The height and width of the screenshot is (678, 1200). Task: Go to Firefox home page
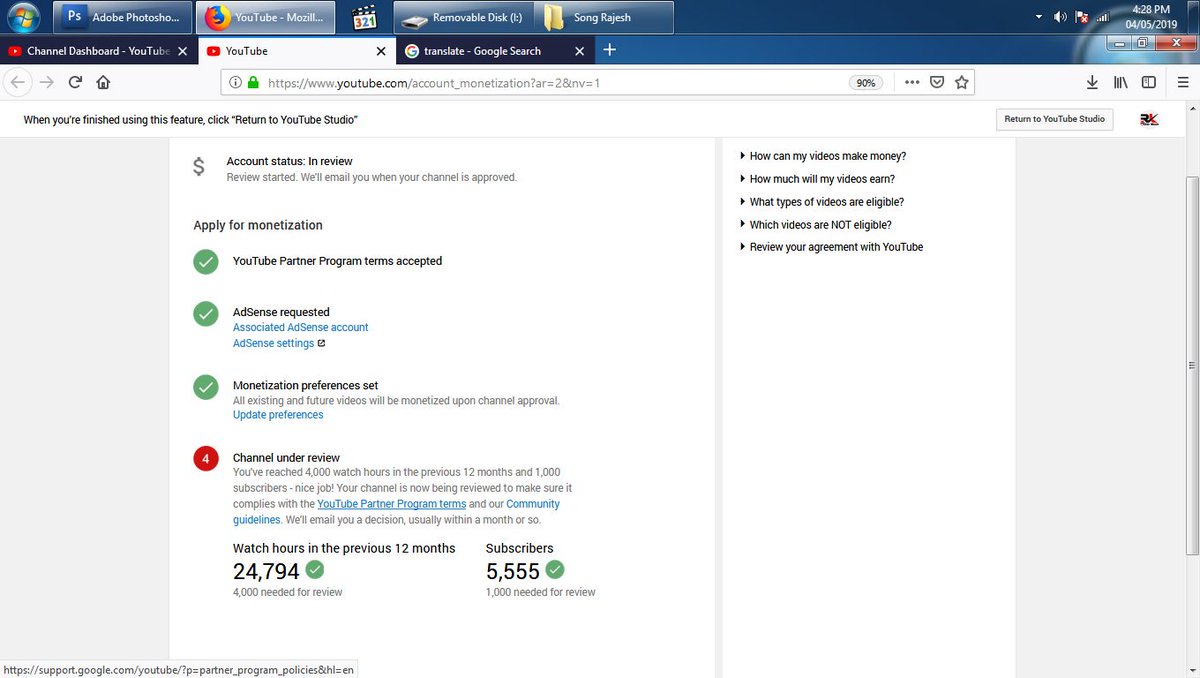tap(103, 83)
